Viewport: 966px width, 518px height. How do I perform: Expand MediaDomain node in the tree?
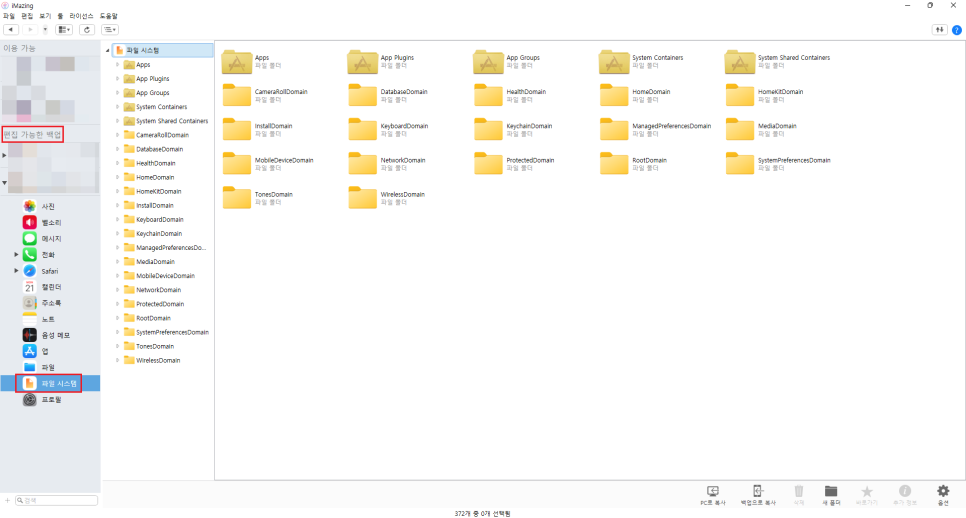pyautogui.click(x=118, y=262)
